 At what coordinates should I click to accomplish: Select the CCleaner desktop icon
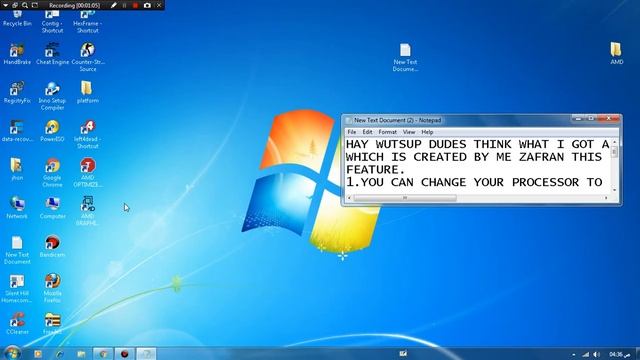tap(17, 323)
